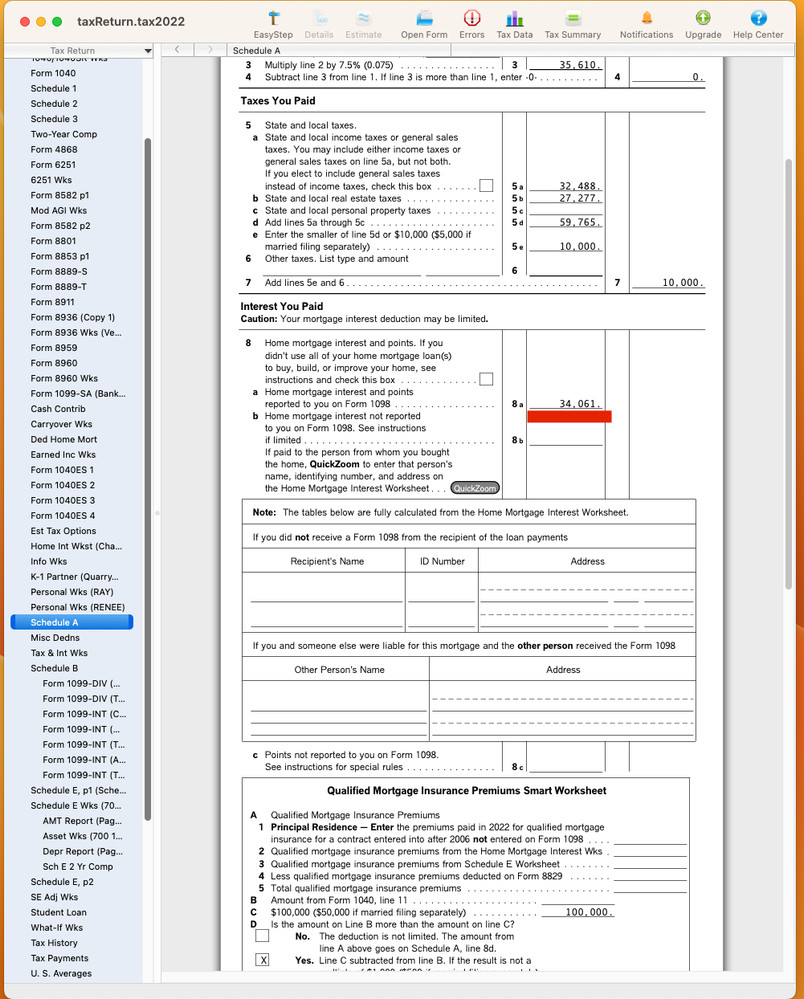Select Form 8959 in the sidebar
The width and height of the screenshot is (804, 999).
point(54,349)
